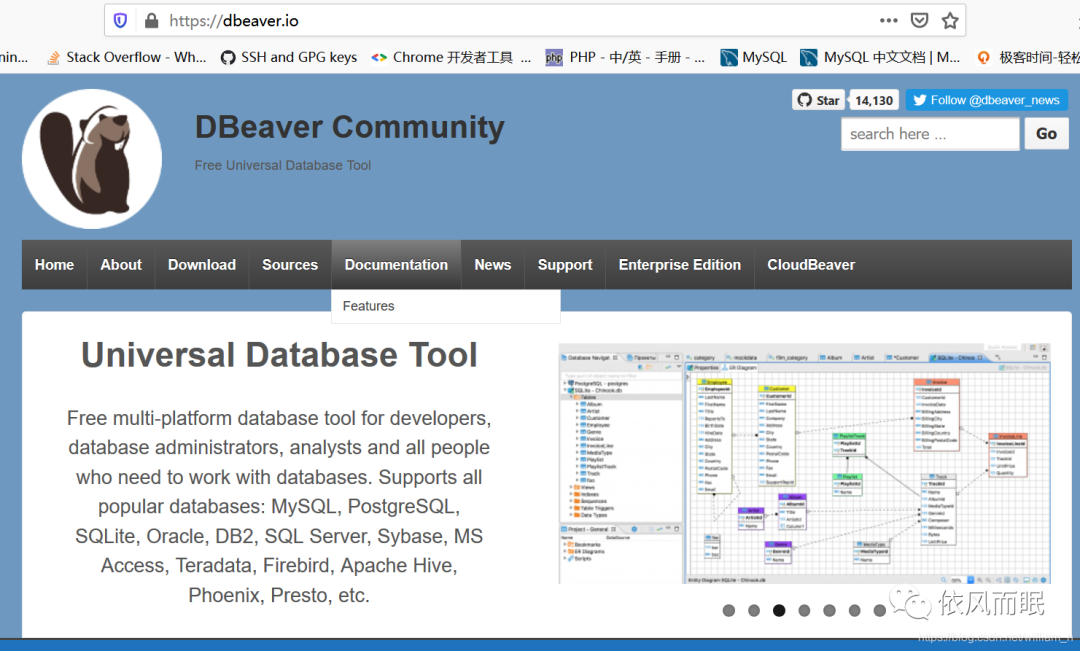Image resolution: width=1080 pixels, height=651 pixels.
Task: Click the ER diagram screenshot slide
Action: click(x=804, y=464)
